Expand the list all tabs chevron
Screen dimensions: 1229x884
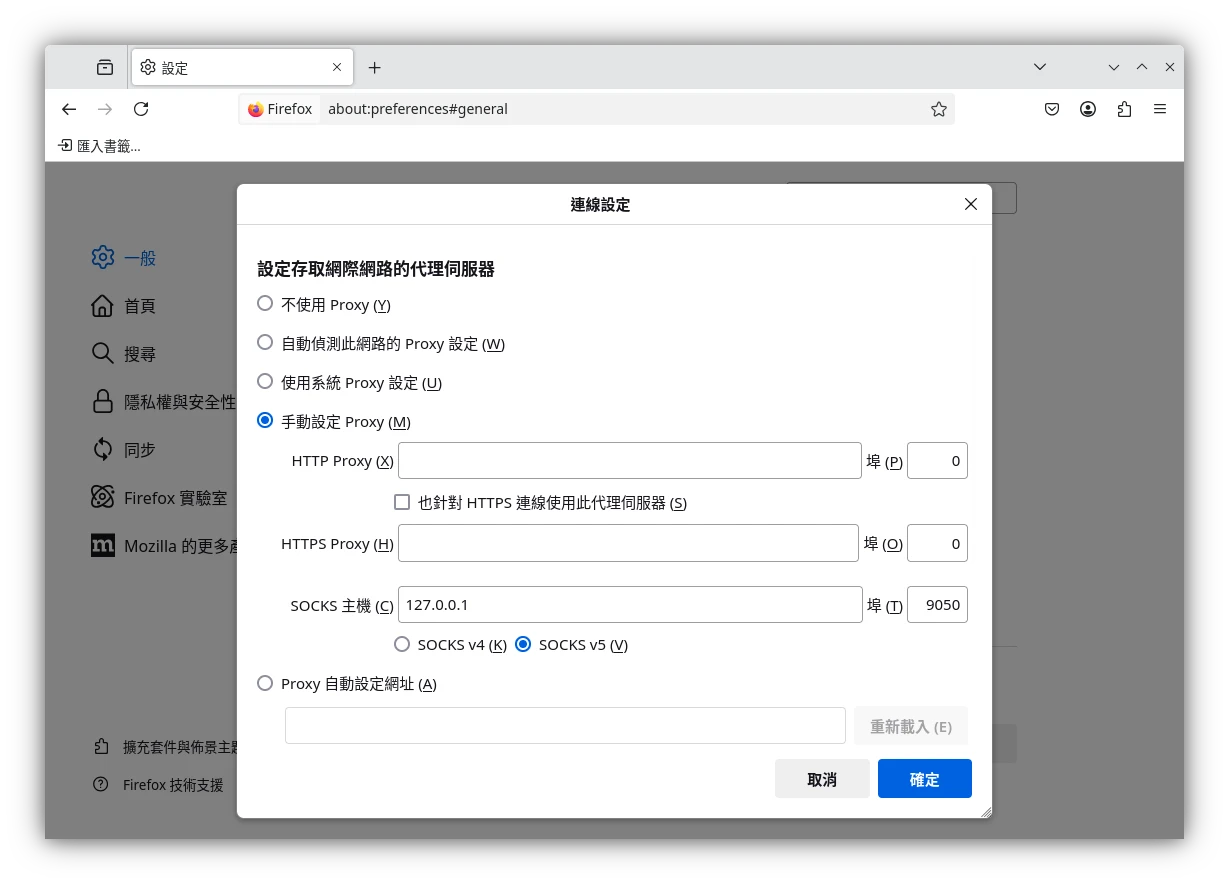click(1040, 67)
